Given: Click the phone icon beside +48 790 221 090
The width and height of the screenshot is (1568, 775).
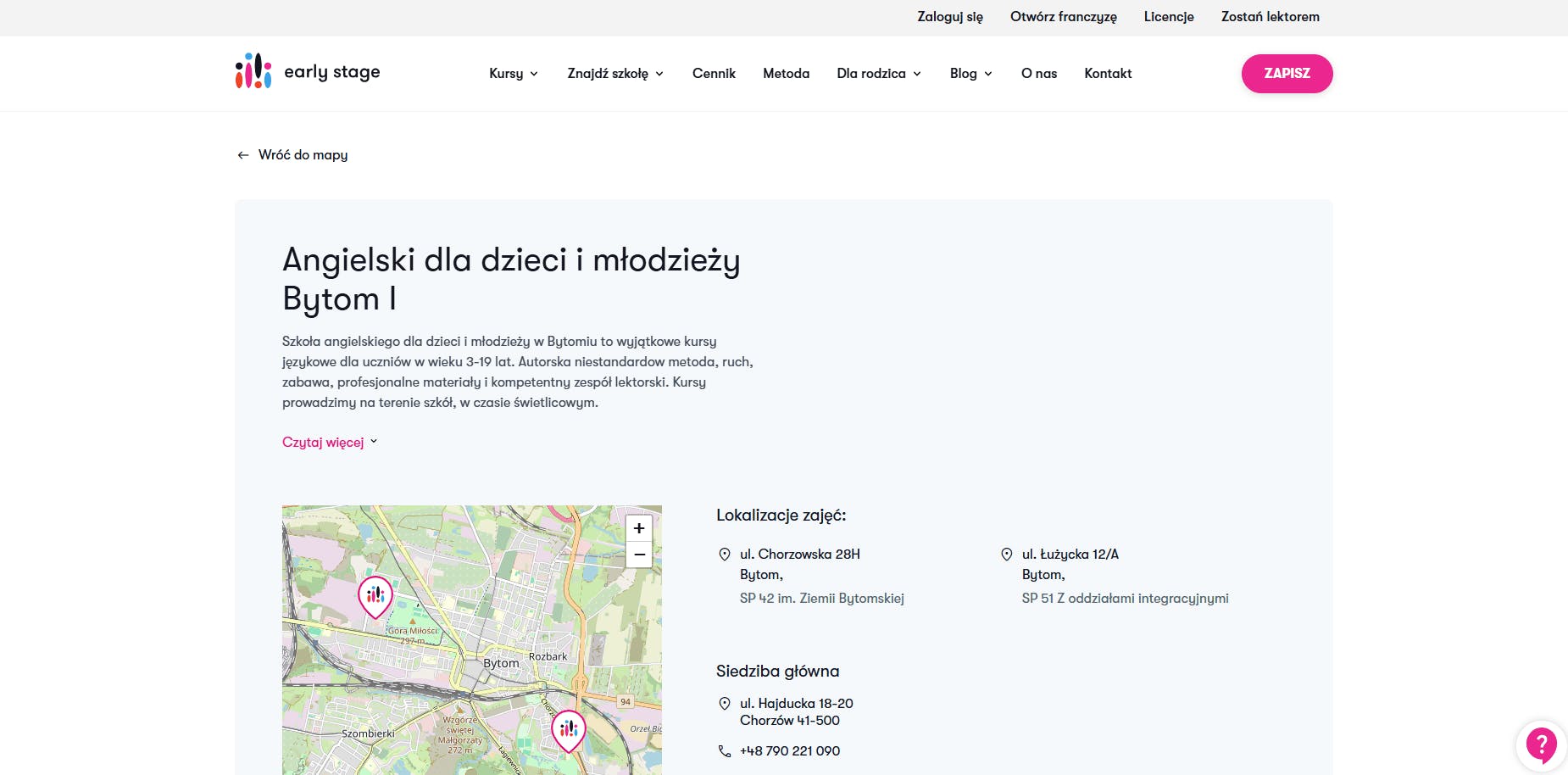Looking at the screenshot, I should pos(725,751).
